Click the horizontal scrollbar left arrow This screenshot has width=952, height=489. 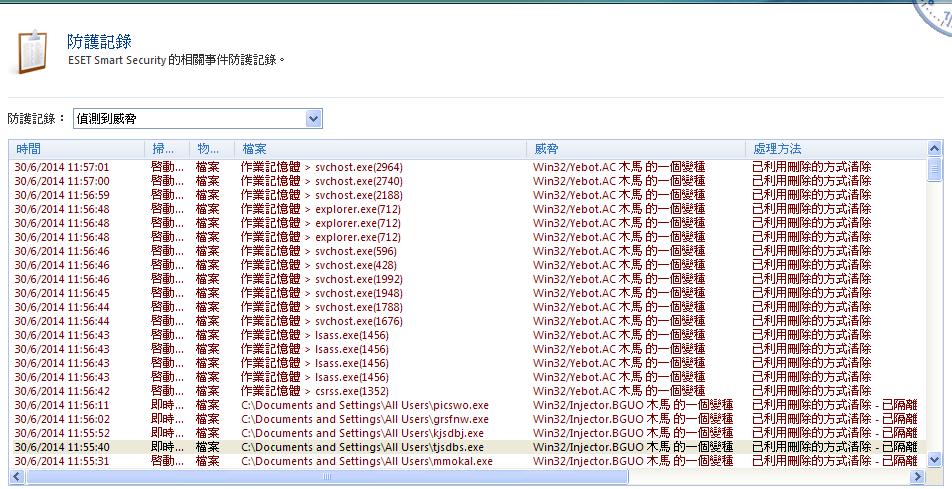coord(17,477)
